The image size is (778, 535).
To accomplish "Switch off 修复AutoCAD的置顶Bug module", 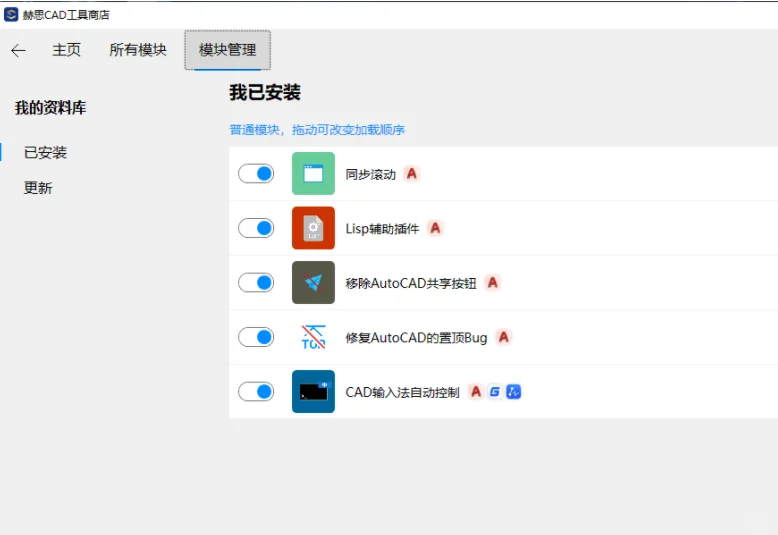I will 256,337.
